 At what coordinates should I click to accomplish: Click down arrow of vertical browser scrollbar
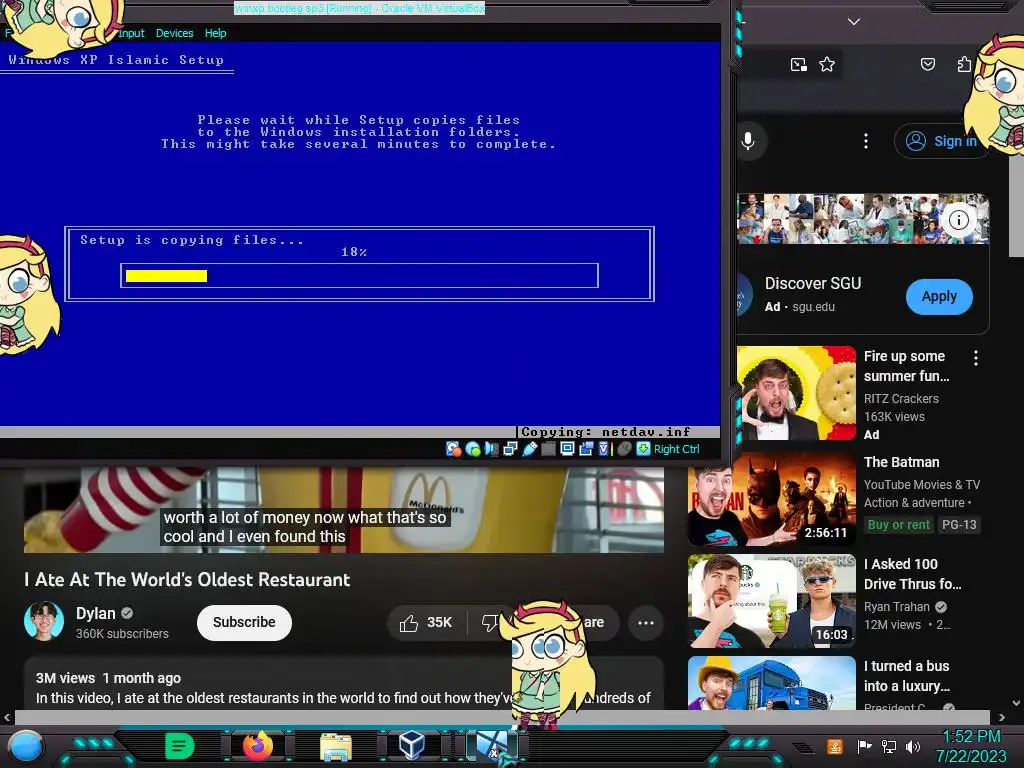pyautogui.click(x=1016, y=703)
